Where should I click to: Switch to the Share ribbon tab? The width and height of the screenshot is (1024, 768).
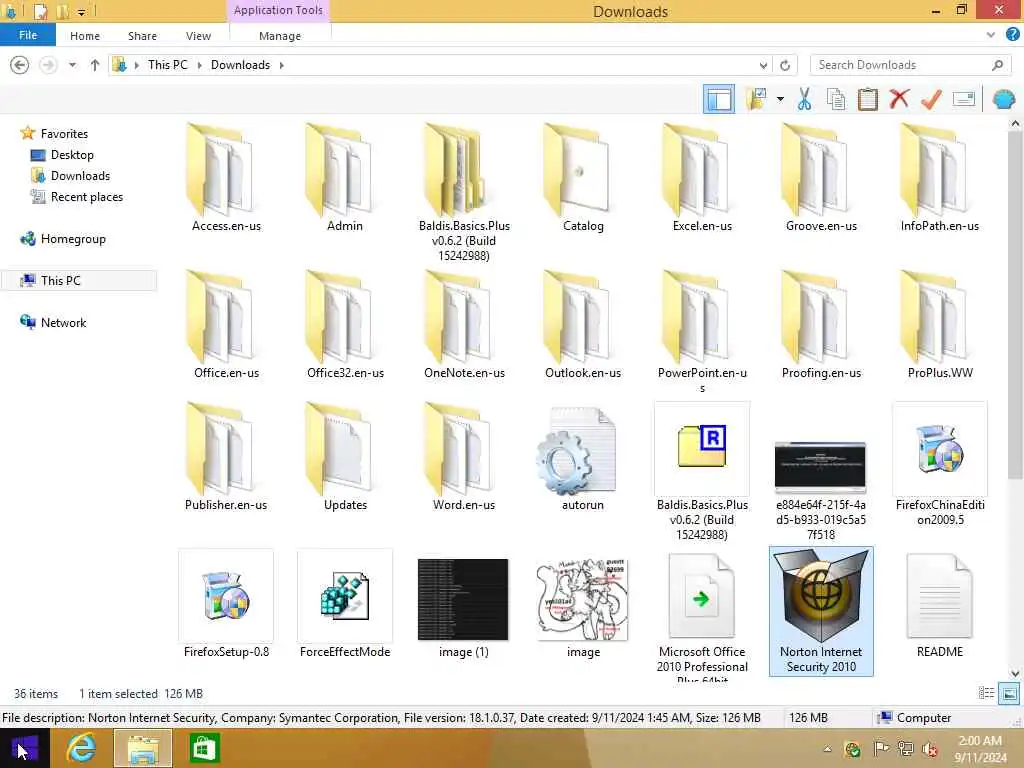[x=142, y=36]
